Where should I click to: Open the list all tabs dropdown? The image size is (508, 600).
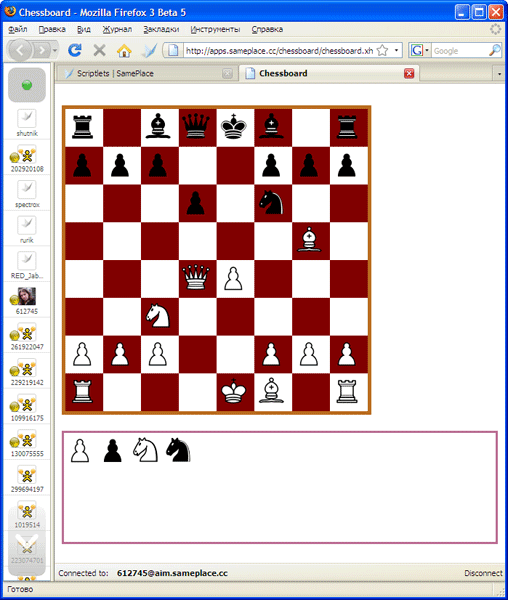[499, 73]
